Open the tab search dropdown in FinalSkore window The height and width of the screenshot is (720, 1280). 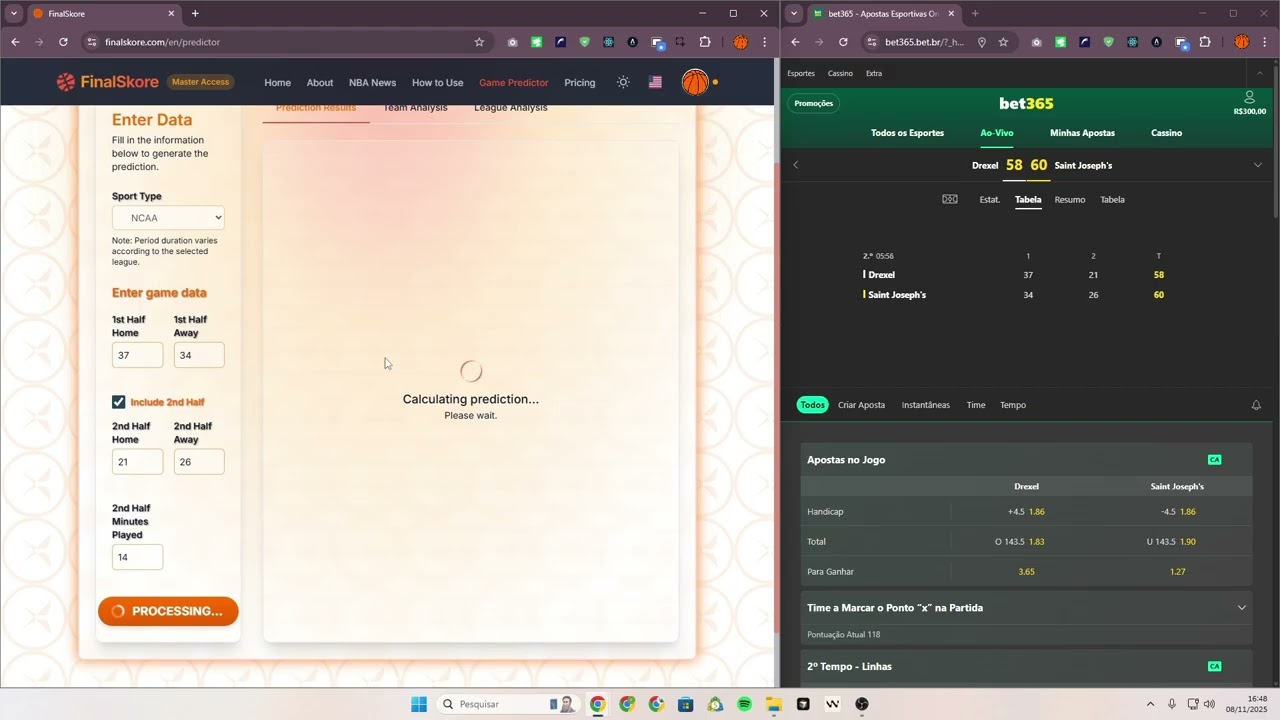(13, 14)
